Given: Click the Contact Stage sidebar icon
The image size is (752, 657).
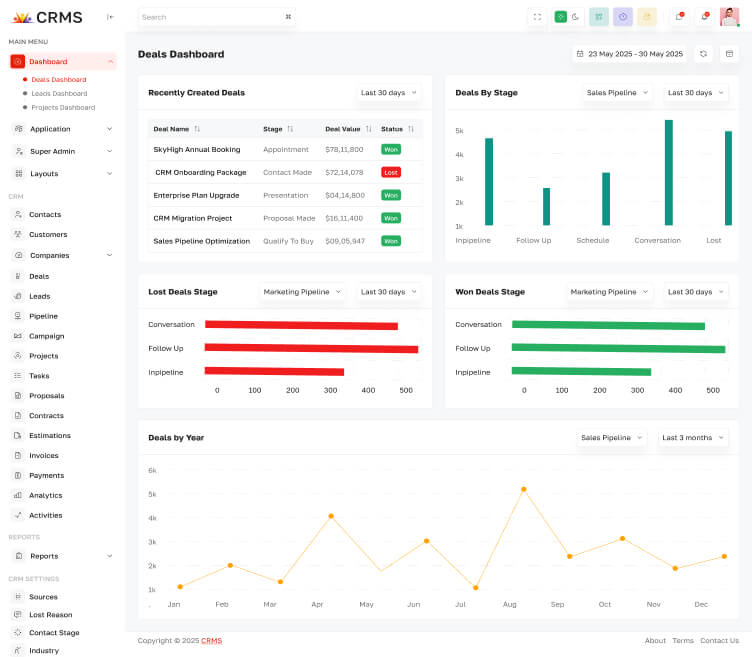Looking at the screenshot, I should pos(18,633).
